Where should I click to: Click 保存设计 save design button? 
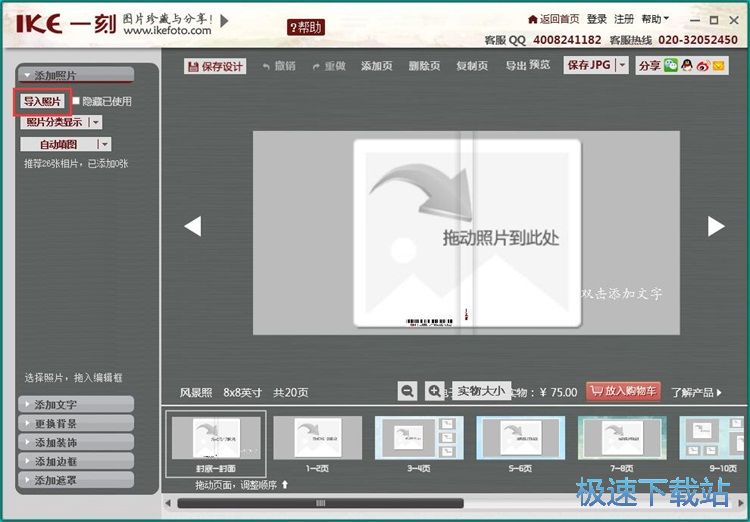tap(215, 66)
